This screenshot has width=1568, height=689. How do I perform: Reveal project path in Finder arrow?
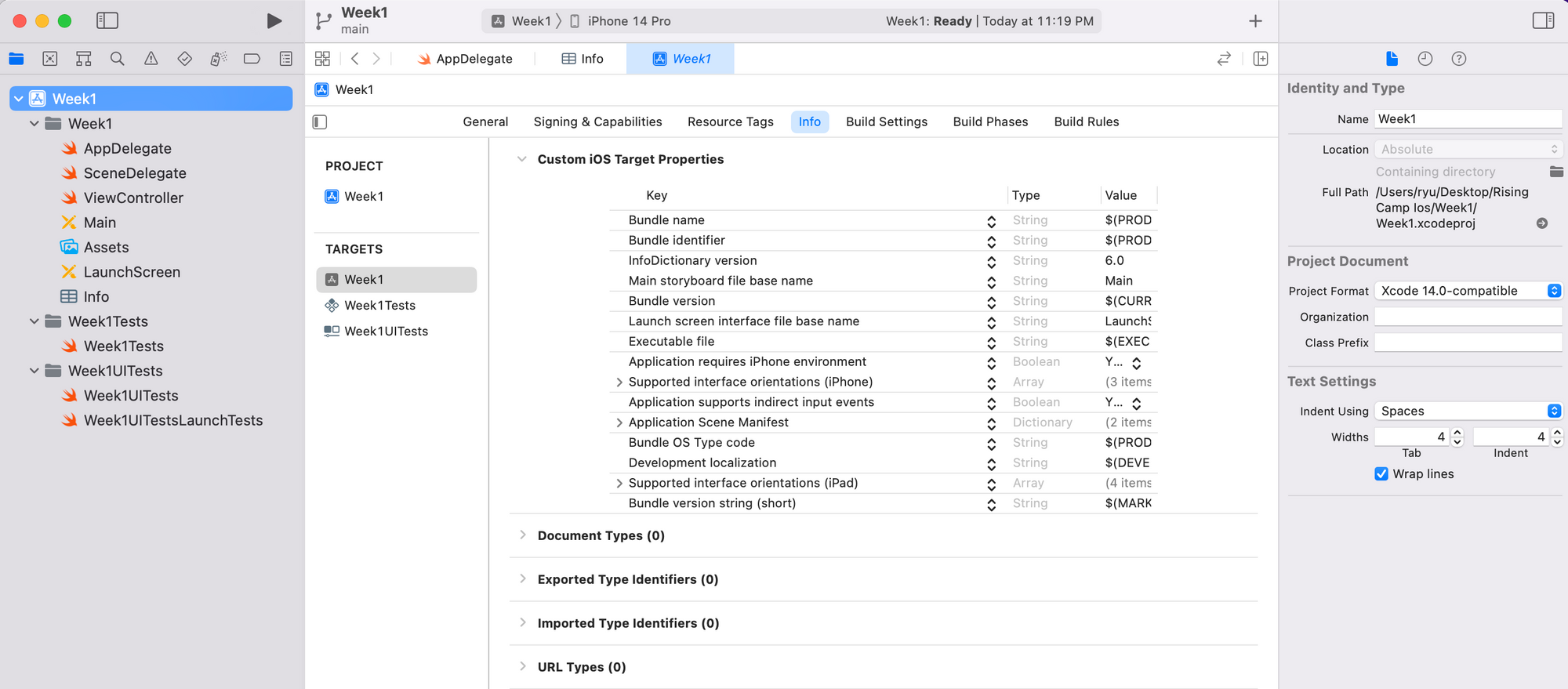(x=1542, y=223)
